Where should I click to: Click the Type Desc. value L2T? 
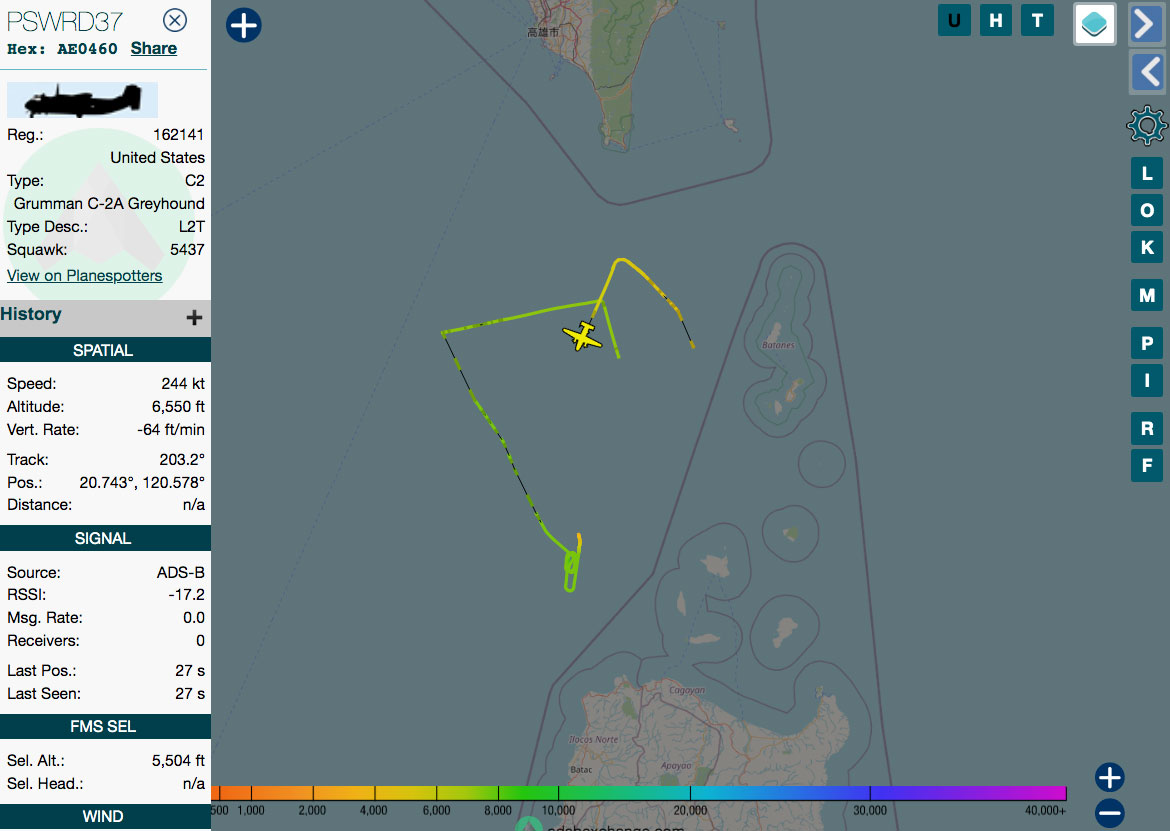click(192, 227)
